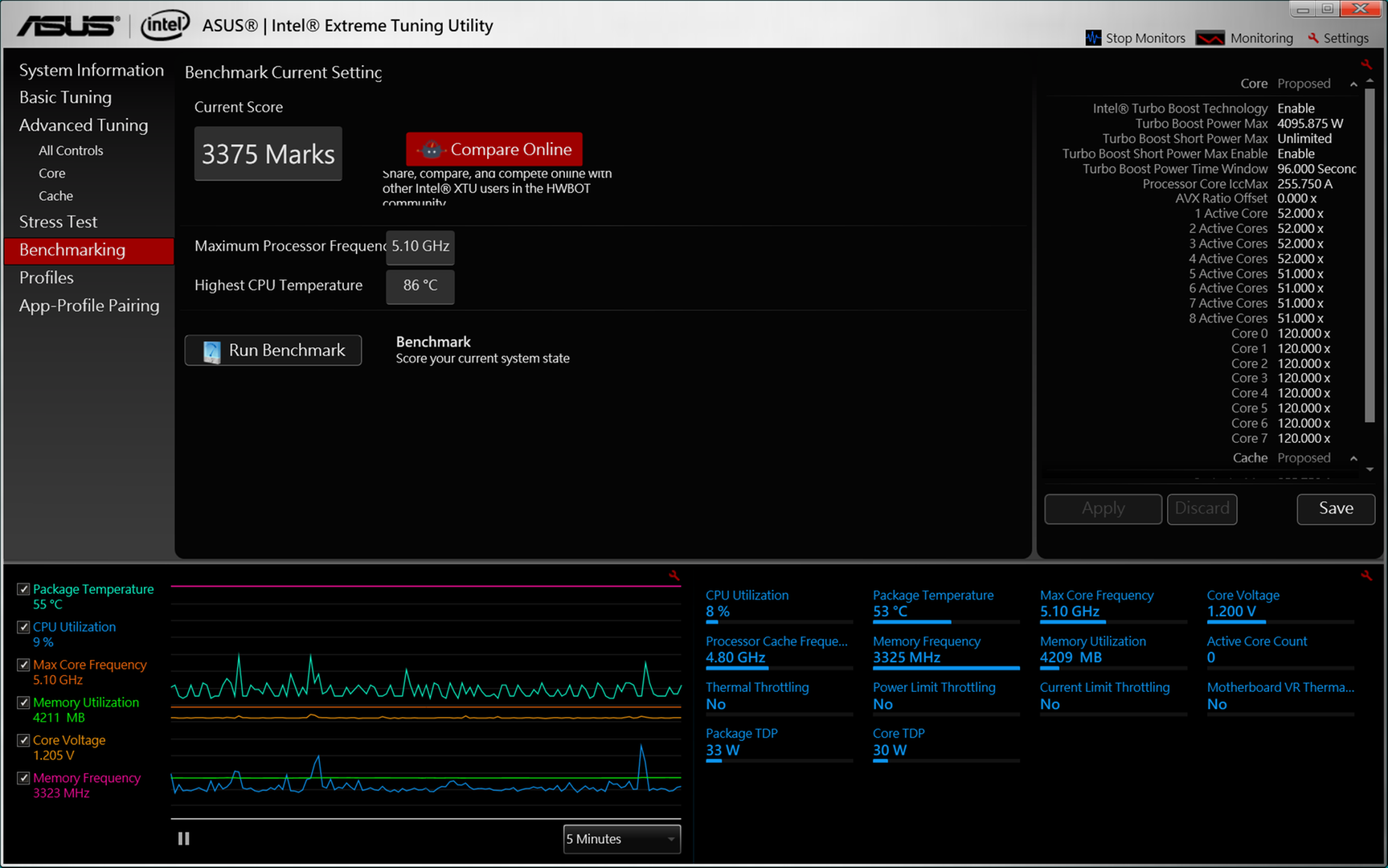Click the Package Temperature 53 °C monitor tile

[946, 605]
